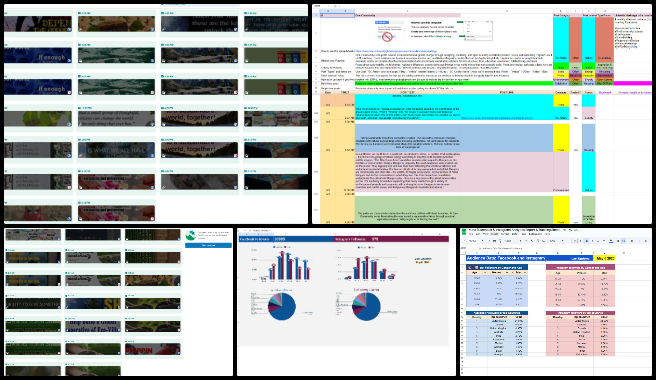Screen dimensions: 656x380
Task: Open the Insert menu in Google Sheets
Action: [495, 234]
